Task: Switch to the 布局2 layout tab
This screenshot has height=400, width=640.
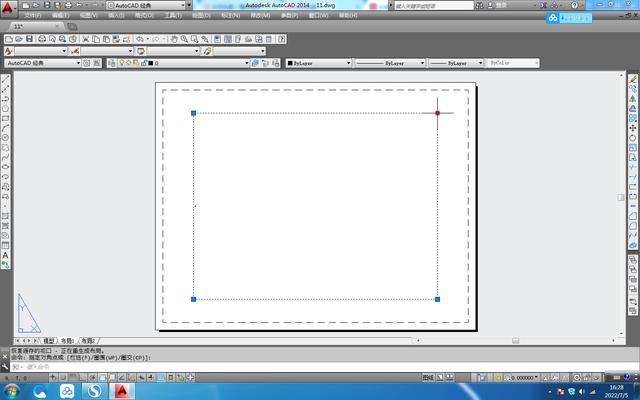Action: 89,341
